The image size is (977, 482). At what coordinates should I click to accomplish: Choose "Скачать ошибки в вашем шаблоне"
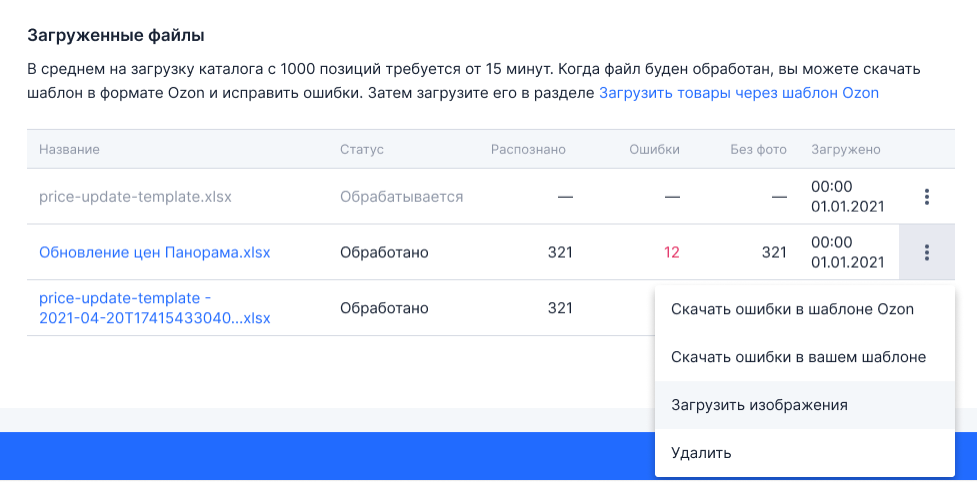(x=804, y=357)
